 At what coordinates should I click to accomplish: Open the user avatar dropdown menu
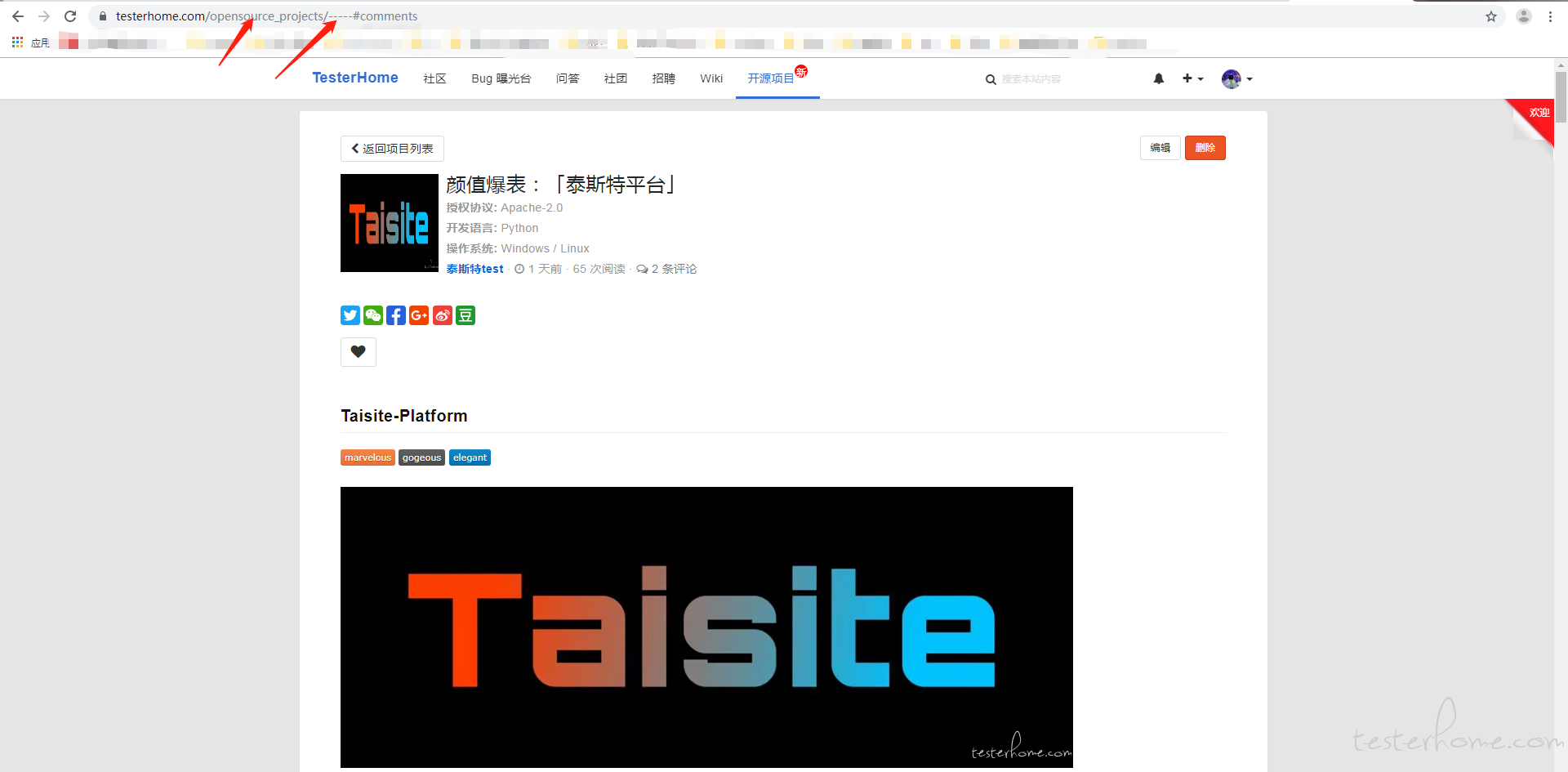[1236, 78]
